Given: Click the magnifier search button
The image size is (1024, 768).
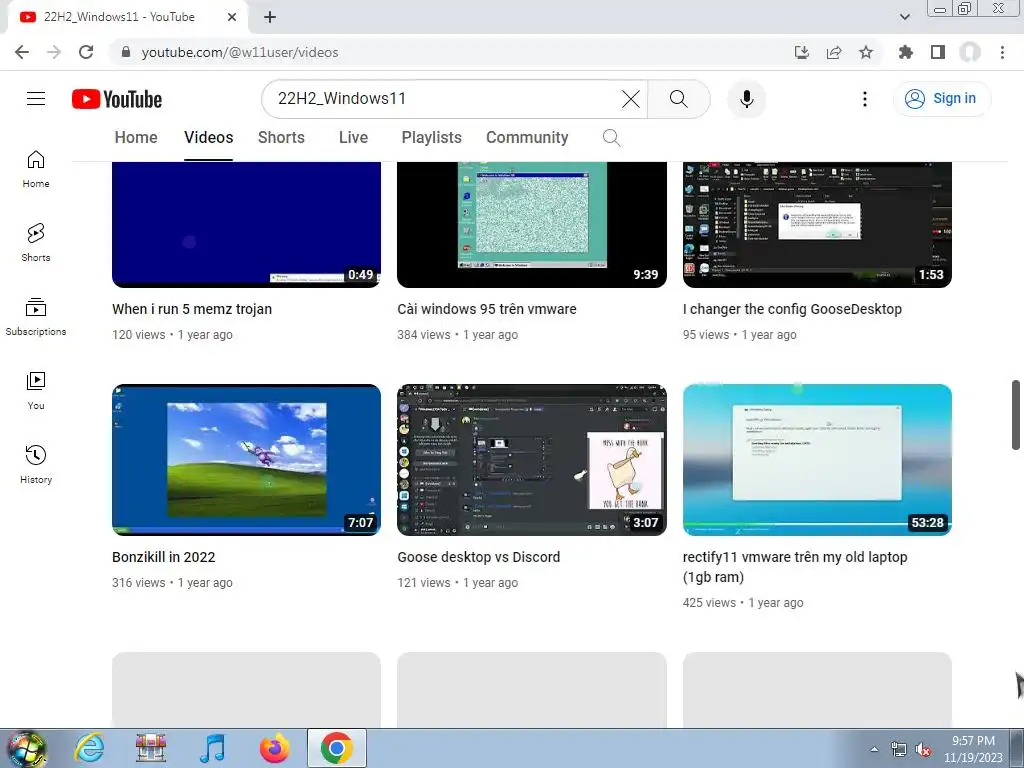Looking at the screenshot, I should (679, 99).
